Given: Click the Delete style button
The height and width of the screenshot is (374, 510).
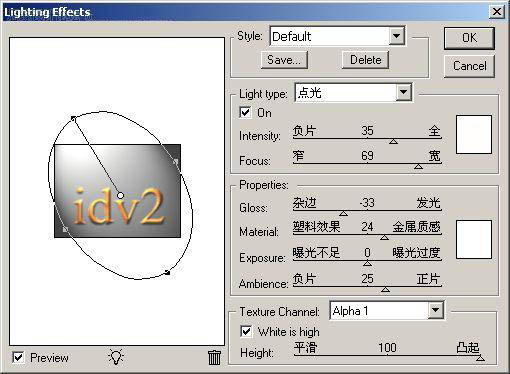Looking at the screenshot, I should (x=365, y=60).
